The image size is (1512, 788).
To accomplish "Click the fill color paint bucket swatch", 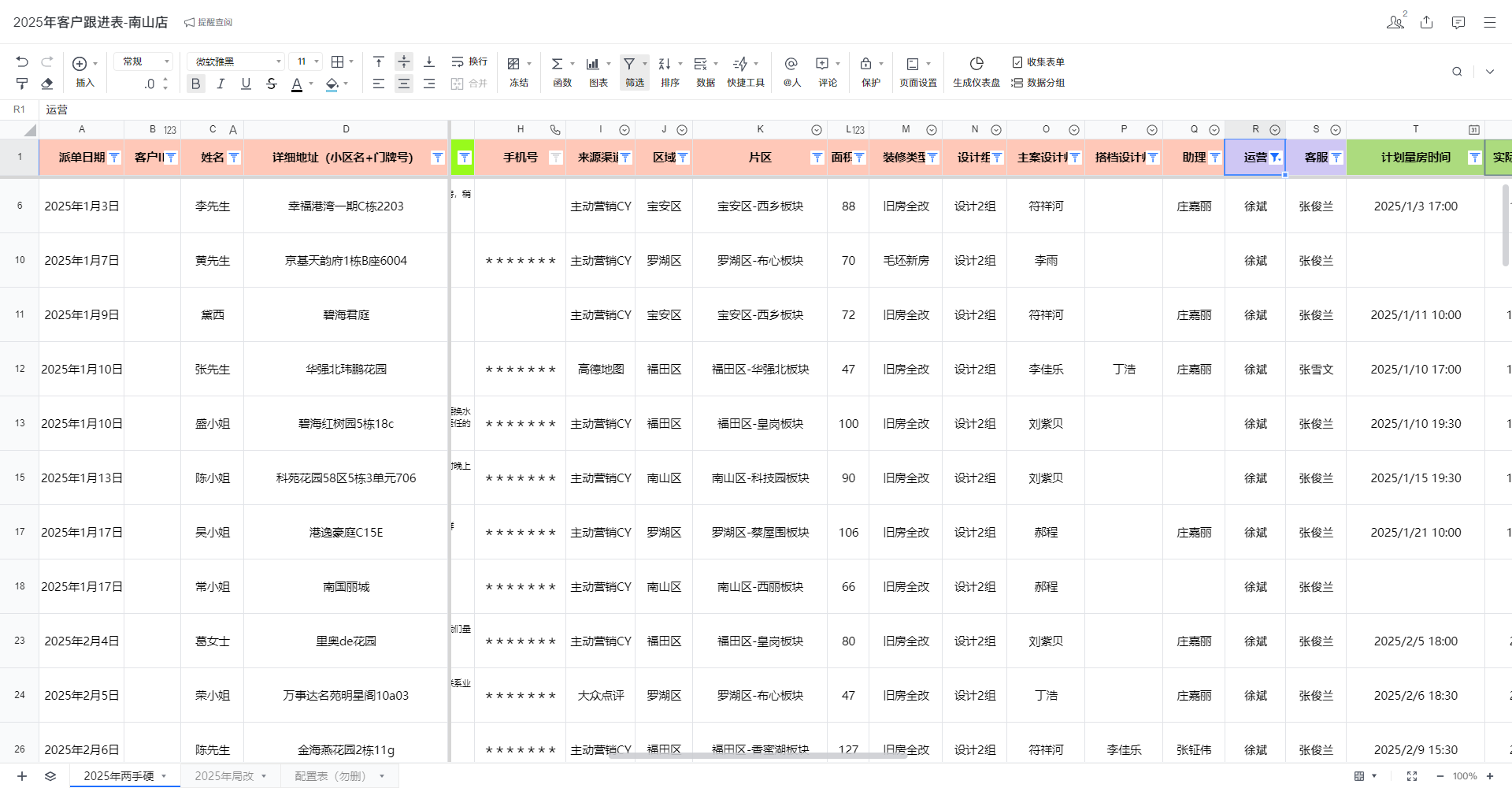I will click(332, 84).
